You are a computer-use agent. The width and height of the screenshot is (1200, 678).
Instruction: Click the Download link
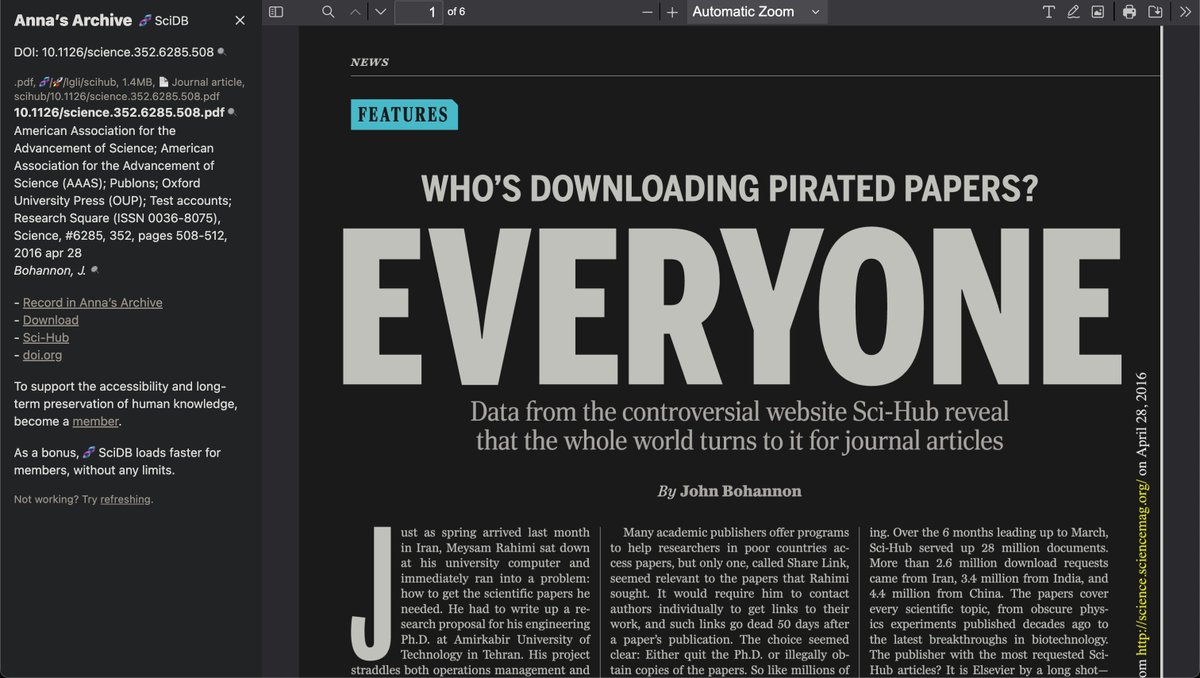50,320
